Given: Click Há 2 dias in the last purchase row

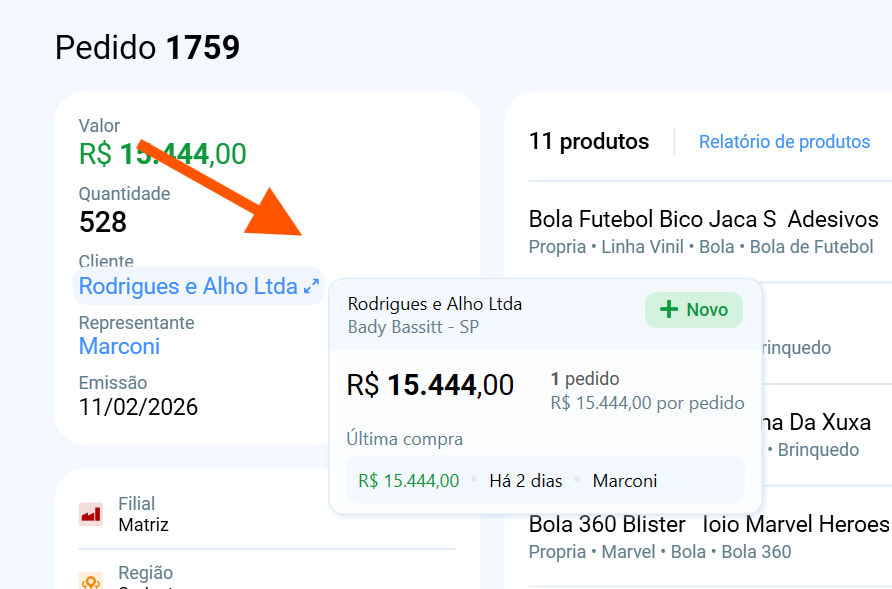Looking at the screenshot, I should click(x=526, y=481).
